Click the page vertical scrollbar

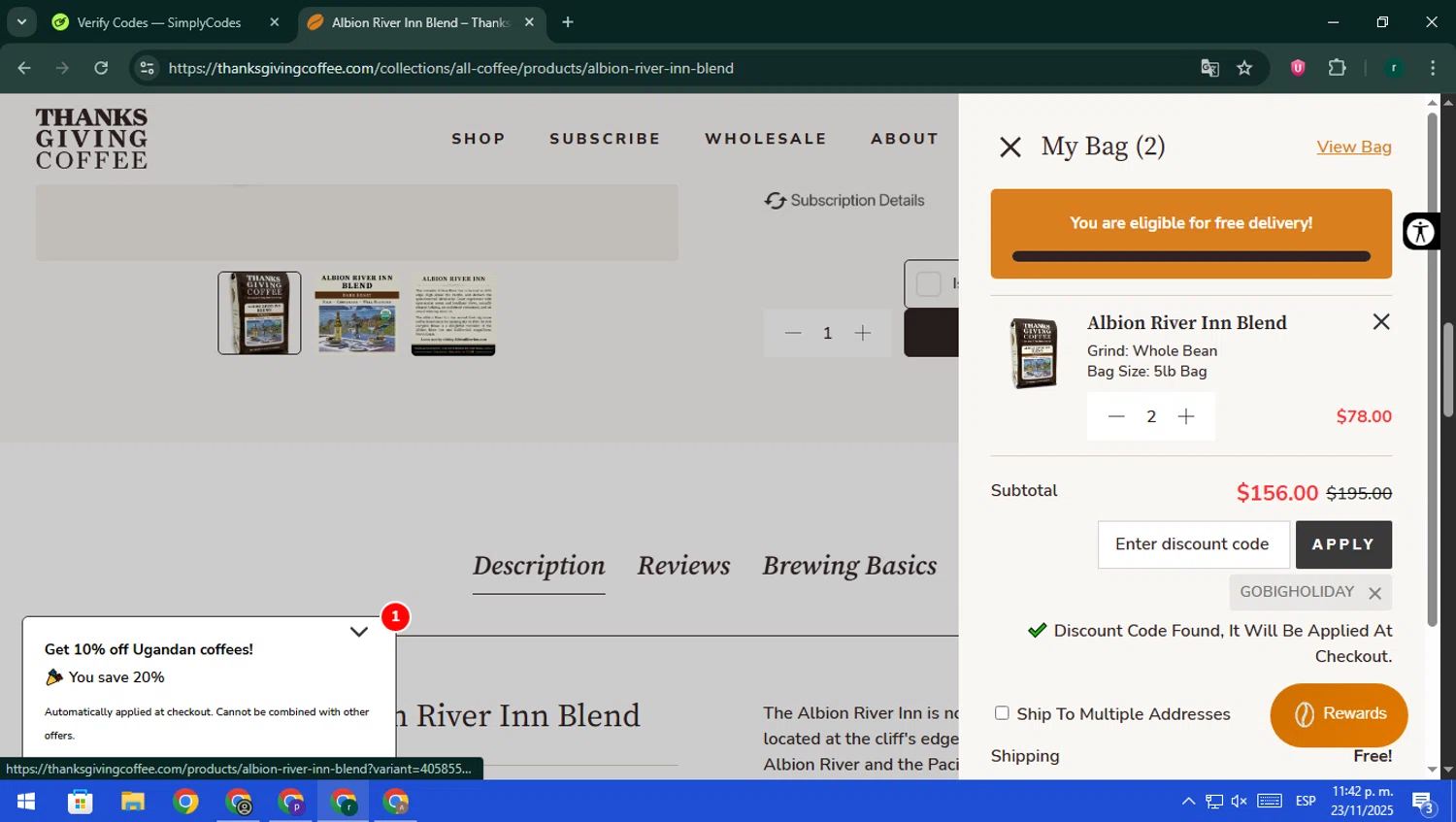[1448, 369]
